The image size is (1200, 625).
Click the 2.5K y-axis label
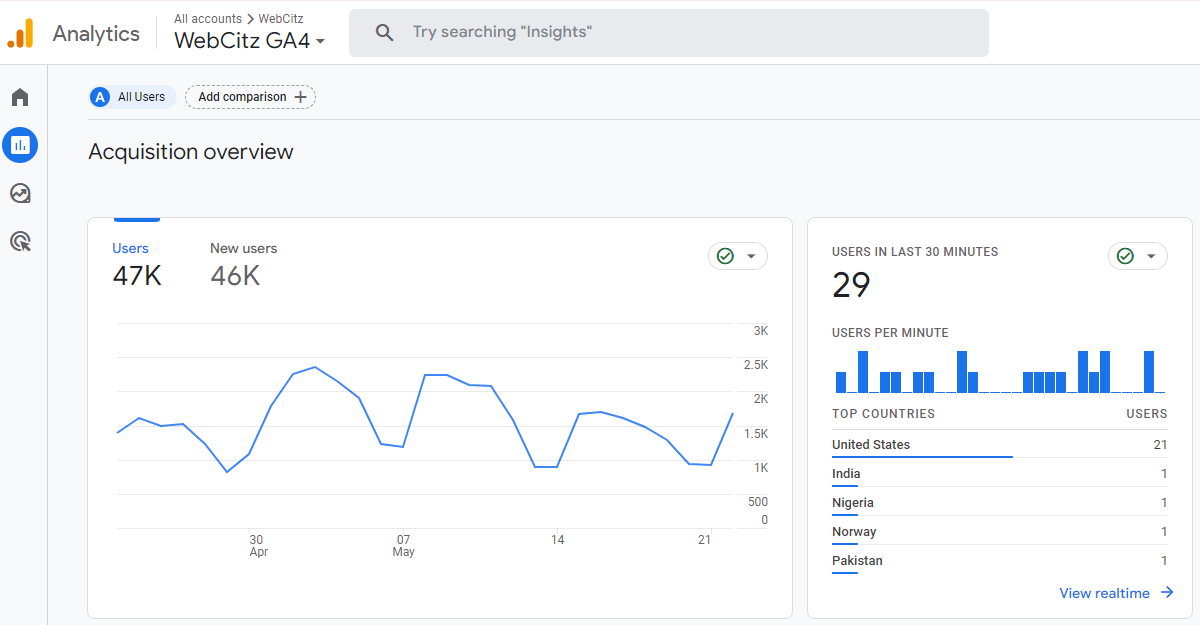[755, 365]
